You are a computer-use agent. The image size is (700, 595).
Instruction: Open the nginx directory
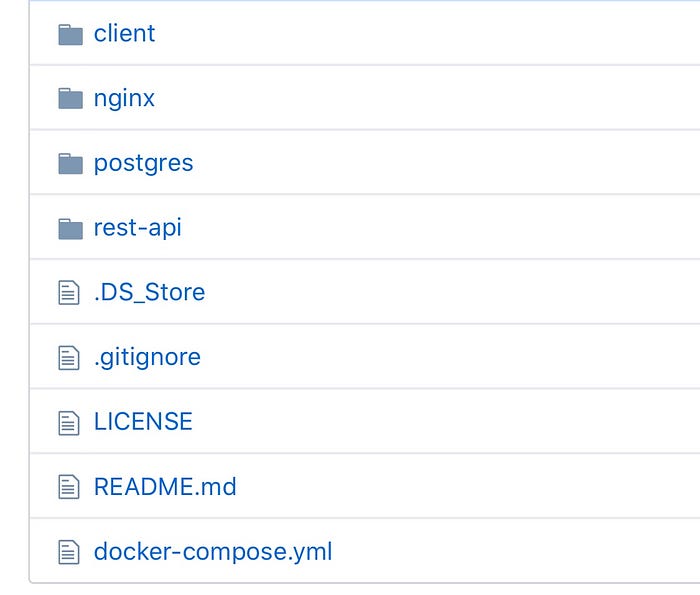(124, 99)
